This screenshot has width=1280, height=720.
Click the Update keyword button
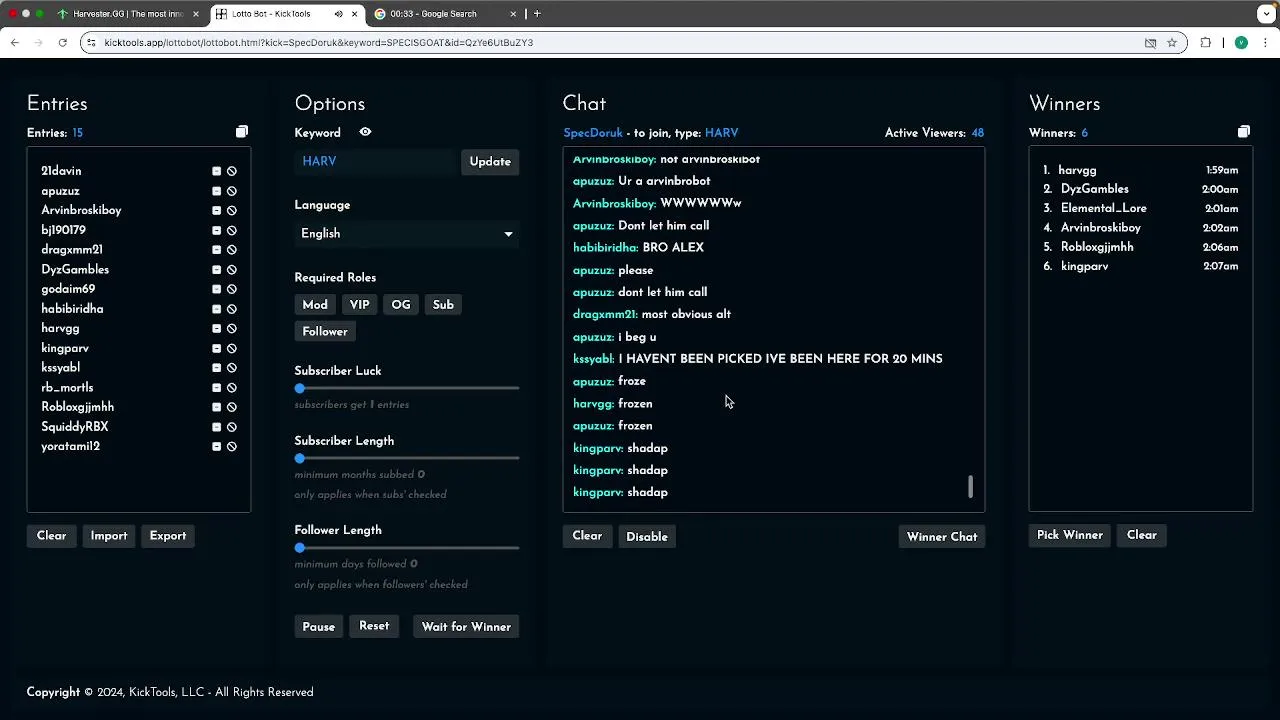click(490, 162)
